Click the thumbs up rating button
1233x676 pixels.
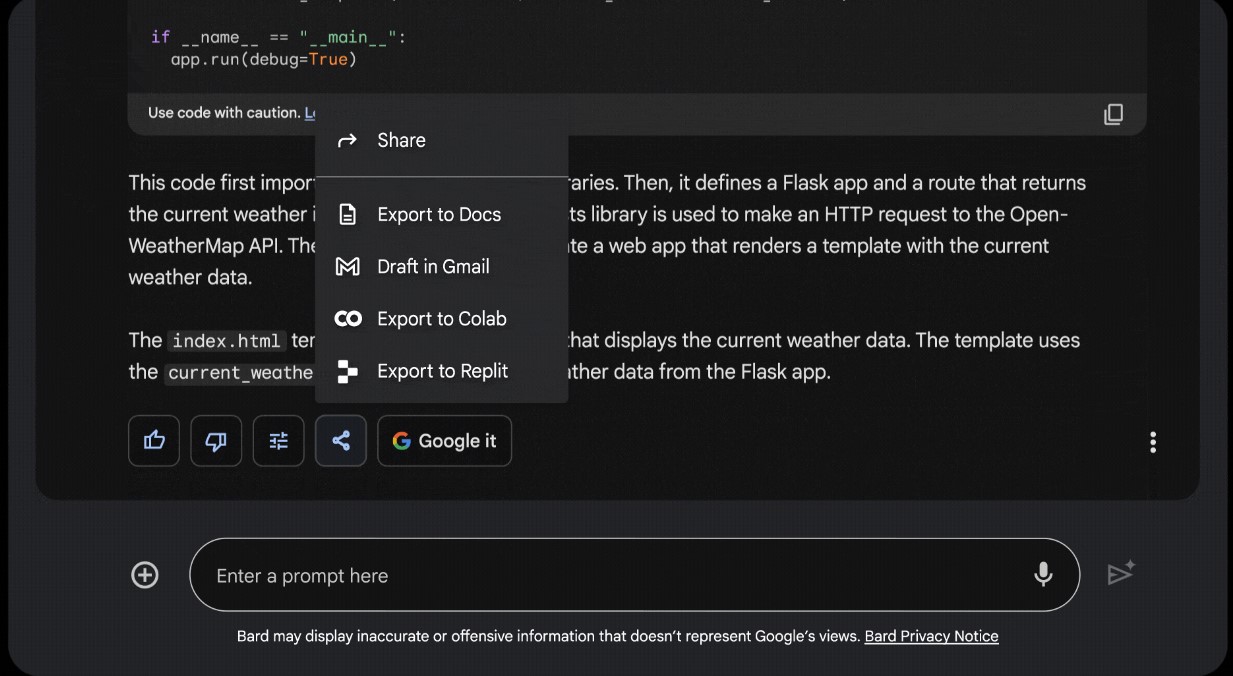(154, 441)
